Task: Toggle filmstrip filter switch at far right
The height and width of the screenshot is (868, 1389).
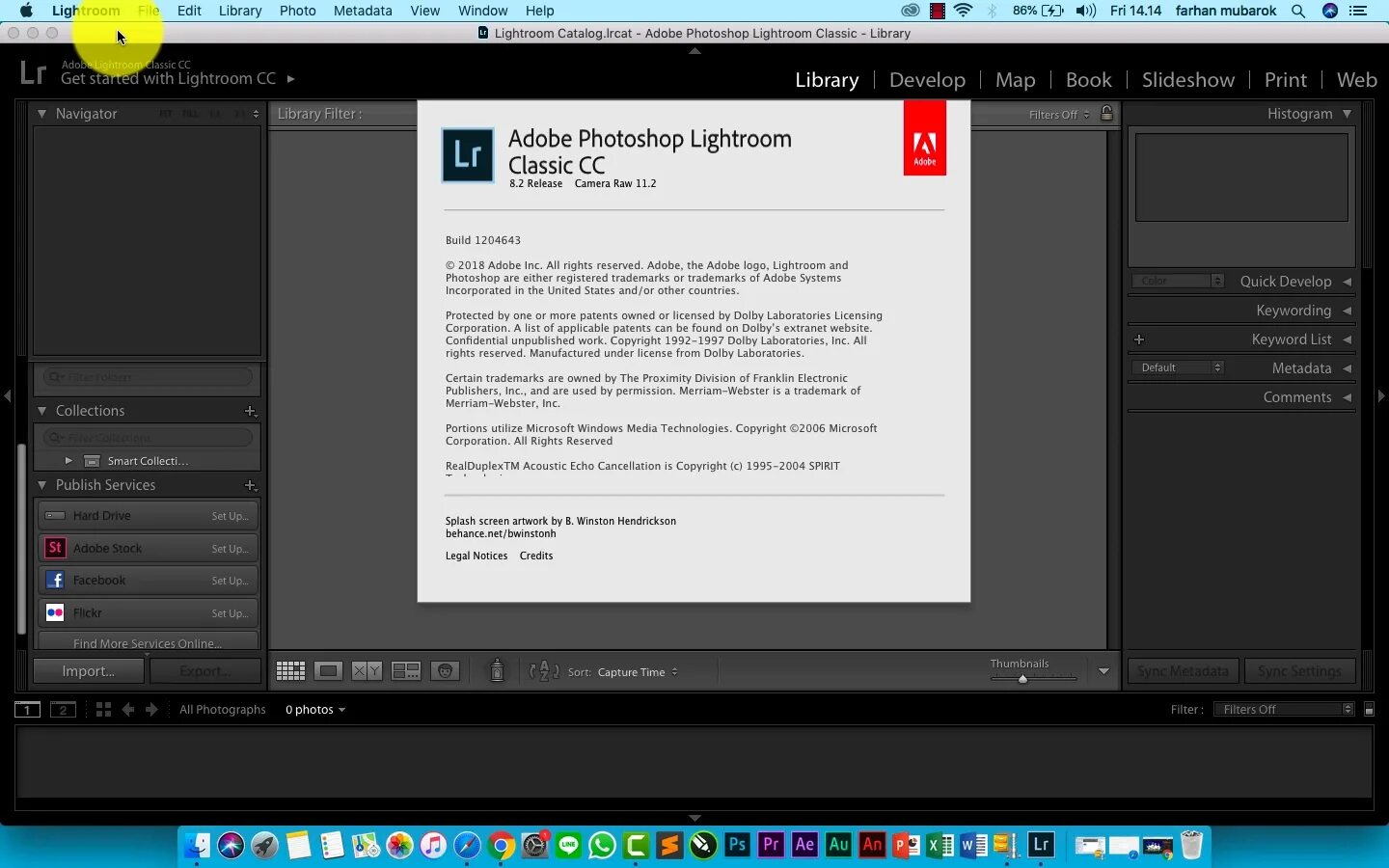Action: click(x=1369, y=710)
